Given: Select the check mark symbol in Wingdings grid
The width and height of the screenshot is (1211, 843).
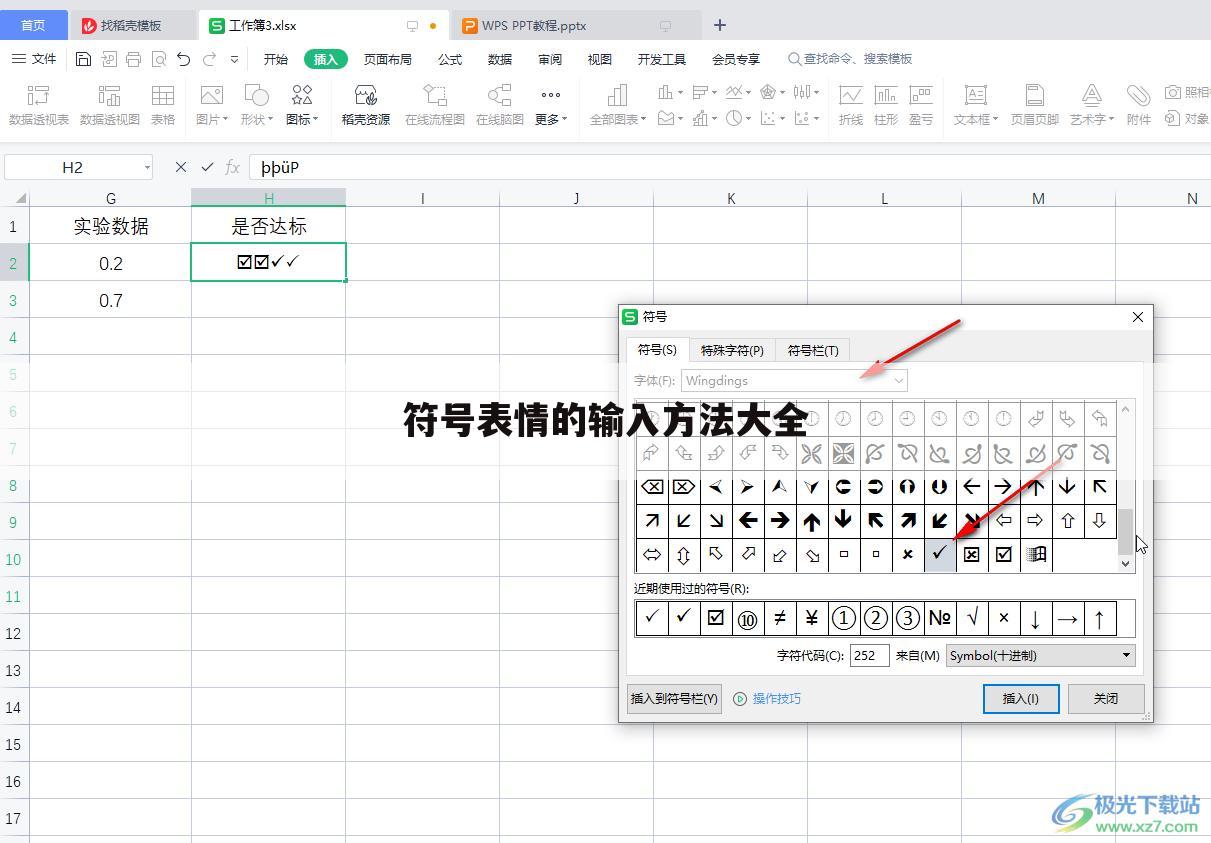Looking at the screenshot, I should coord(940,554).
